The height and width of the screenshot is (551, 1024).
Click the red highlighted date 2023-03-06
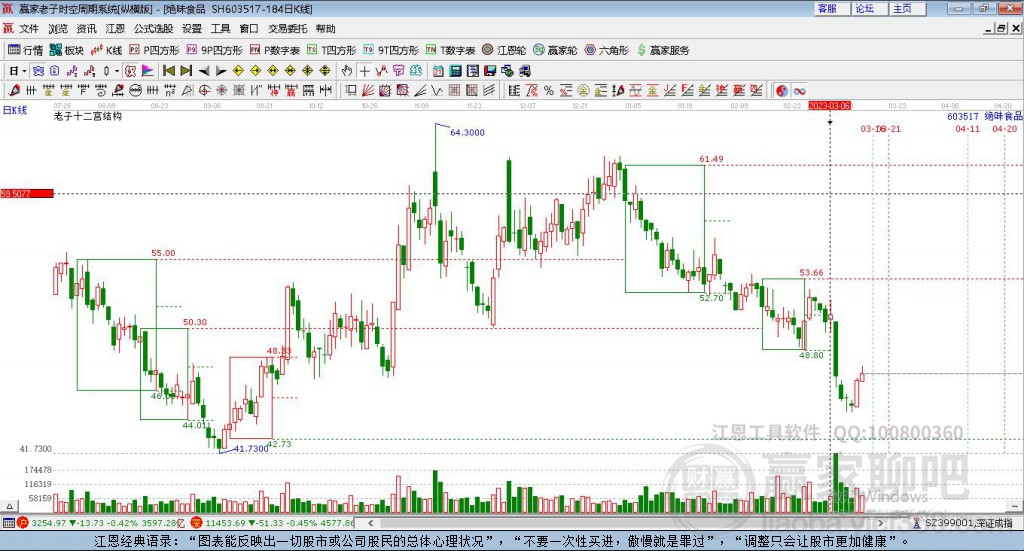click(x=829, y=106)
